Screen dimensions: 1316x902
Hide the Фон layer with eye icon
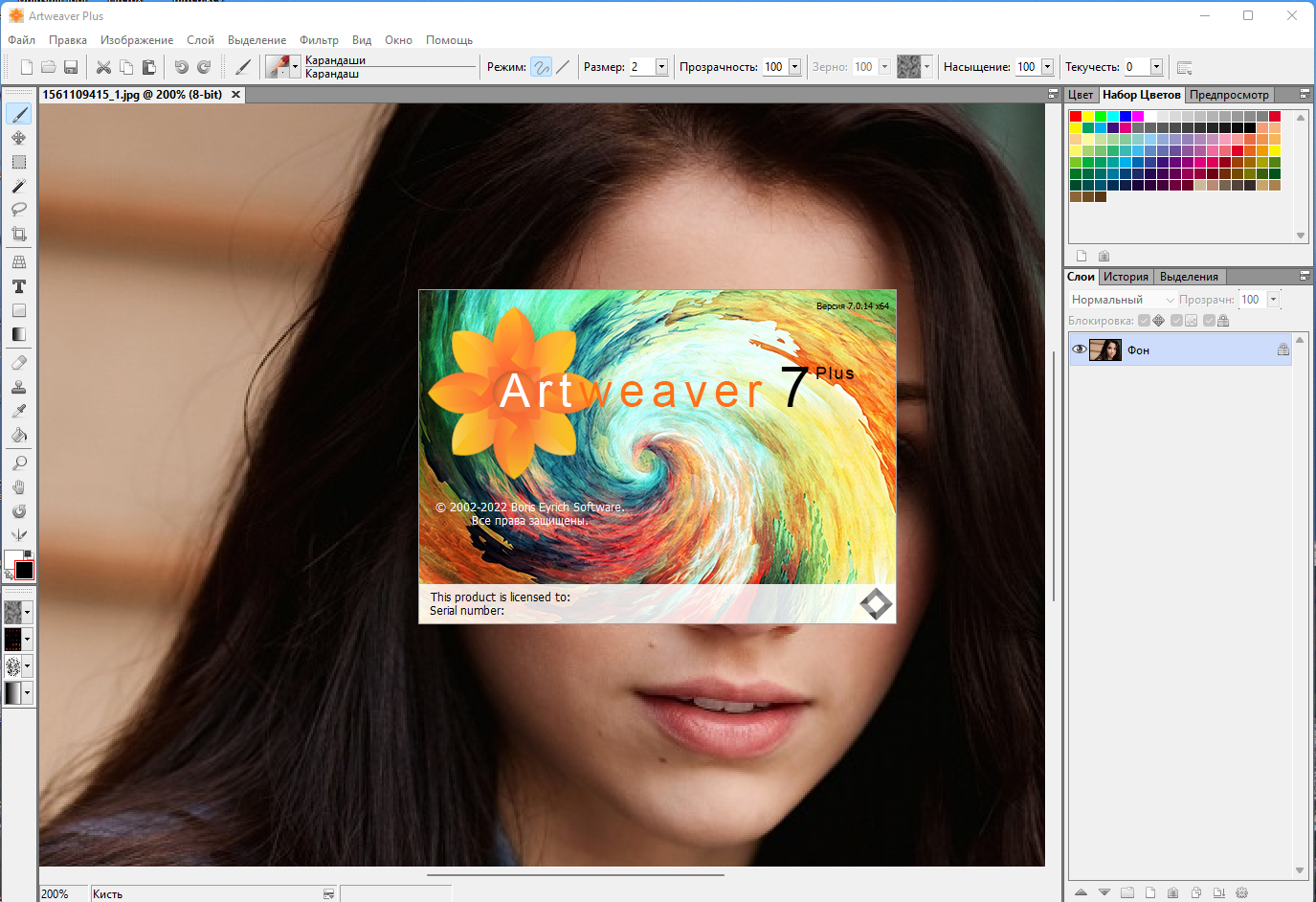(x=1080, y=350)
